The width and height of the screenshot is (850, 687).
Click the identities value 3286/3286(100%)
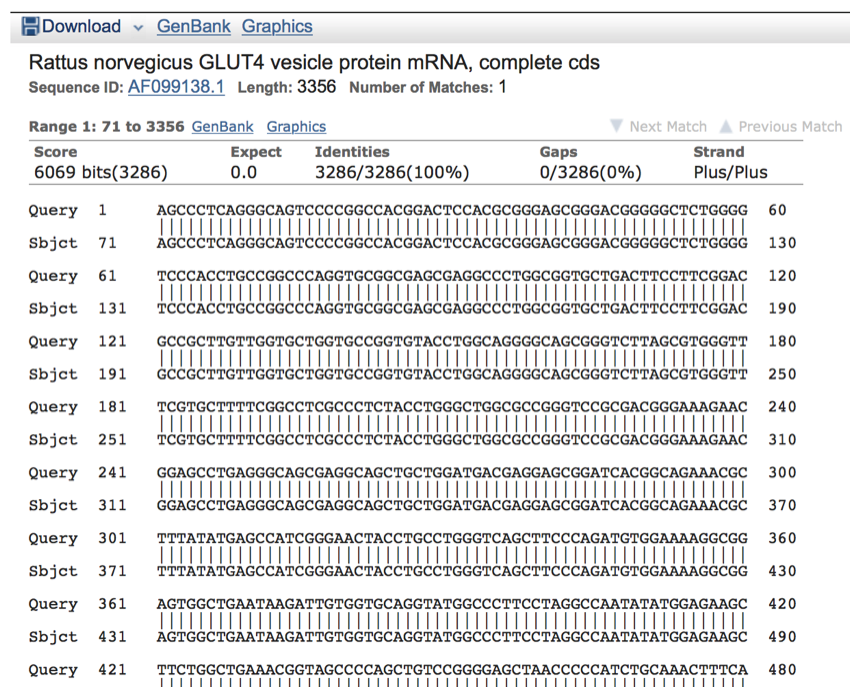tap(392, 172)
